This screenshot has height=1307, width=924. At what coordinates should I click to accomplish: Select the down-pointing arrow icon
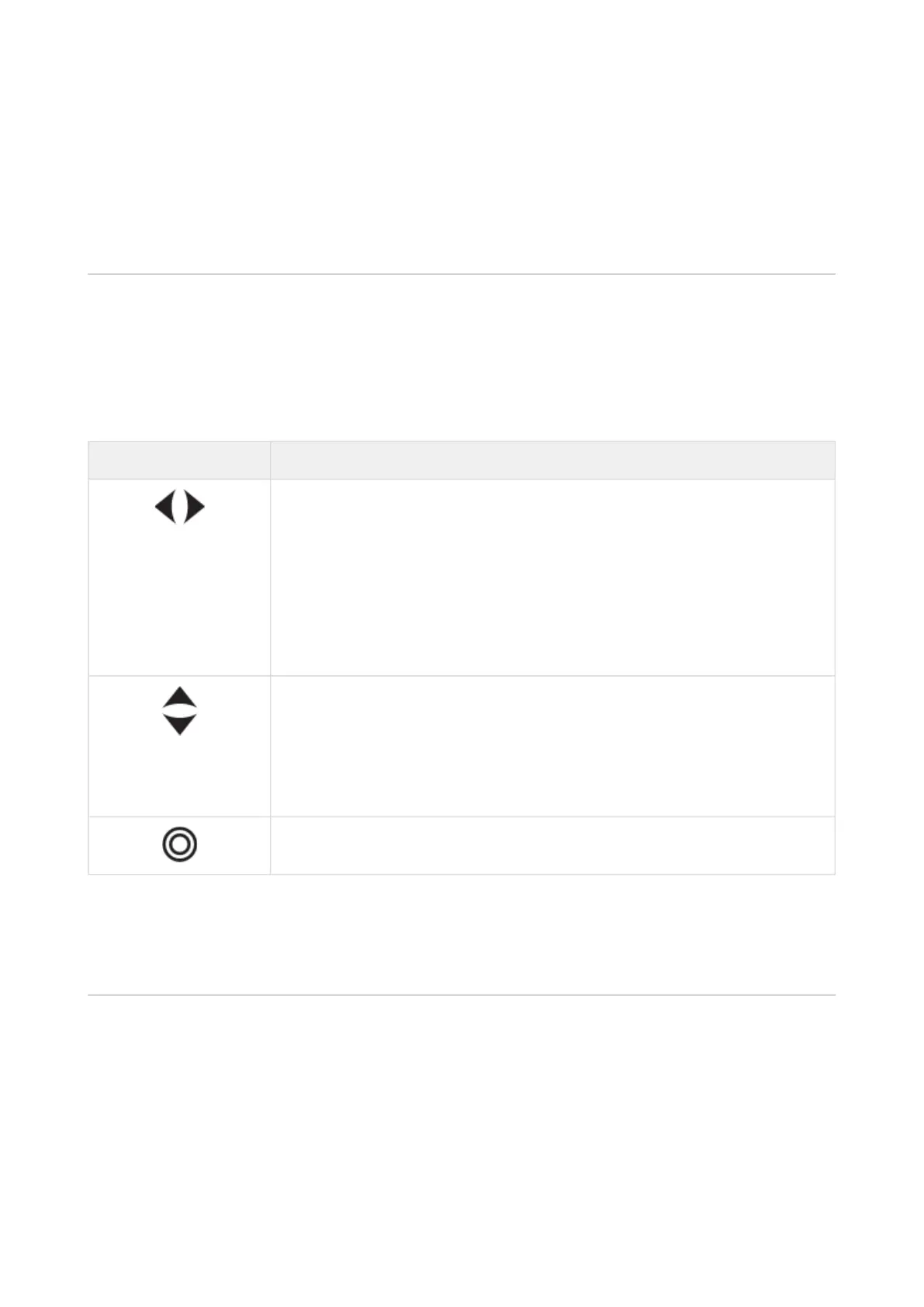(180, 725)
